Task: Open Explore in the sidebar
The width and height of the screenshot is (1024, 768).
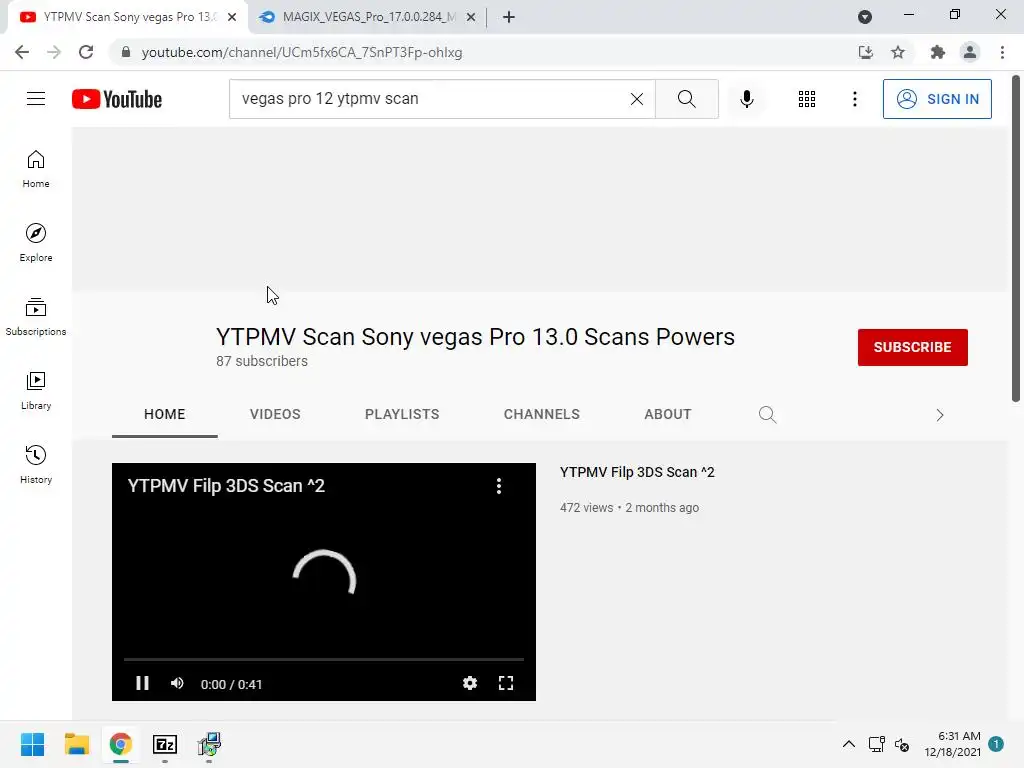Action: point(36,243)
